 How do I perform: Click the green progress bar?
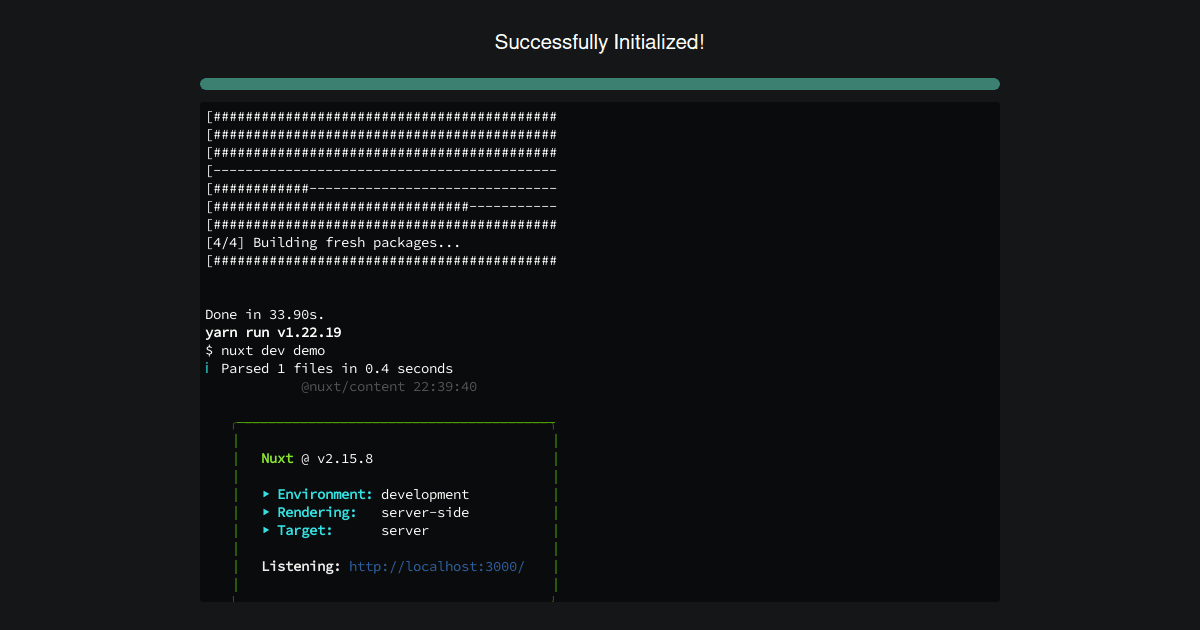(x=600, y=84)
